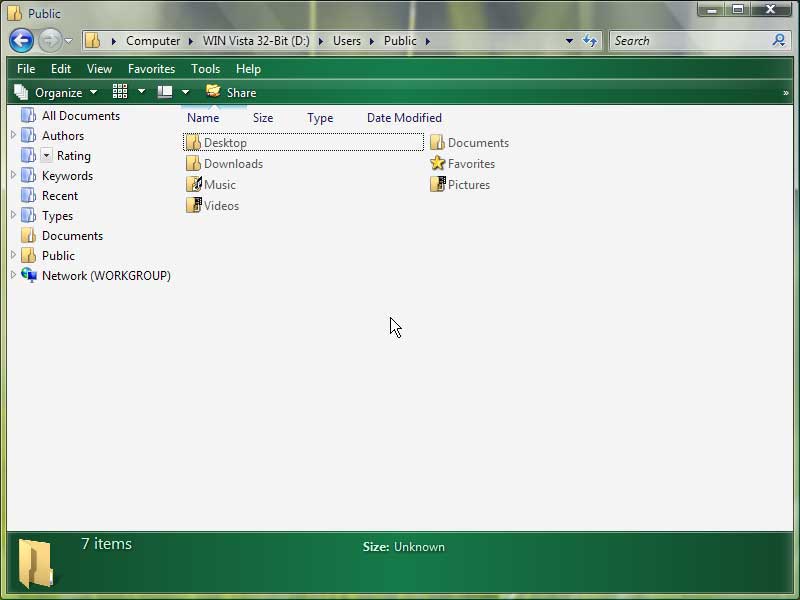Select WIN Vista 32-Bit (D:) breadcrumb
Screen dimensions: 800x600
tap(256, 41)
